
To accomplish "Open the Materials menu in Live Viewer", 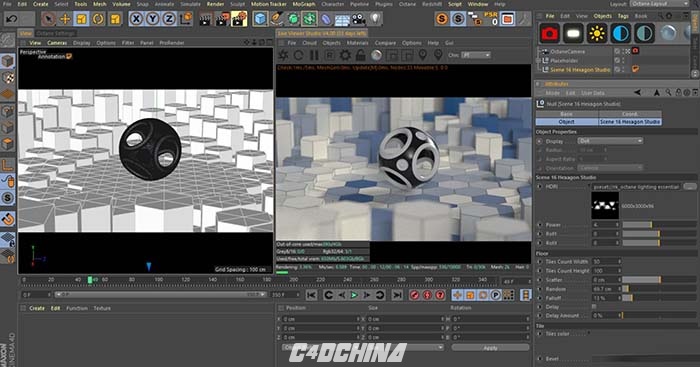I will point(358,43).
